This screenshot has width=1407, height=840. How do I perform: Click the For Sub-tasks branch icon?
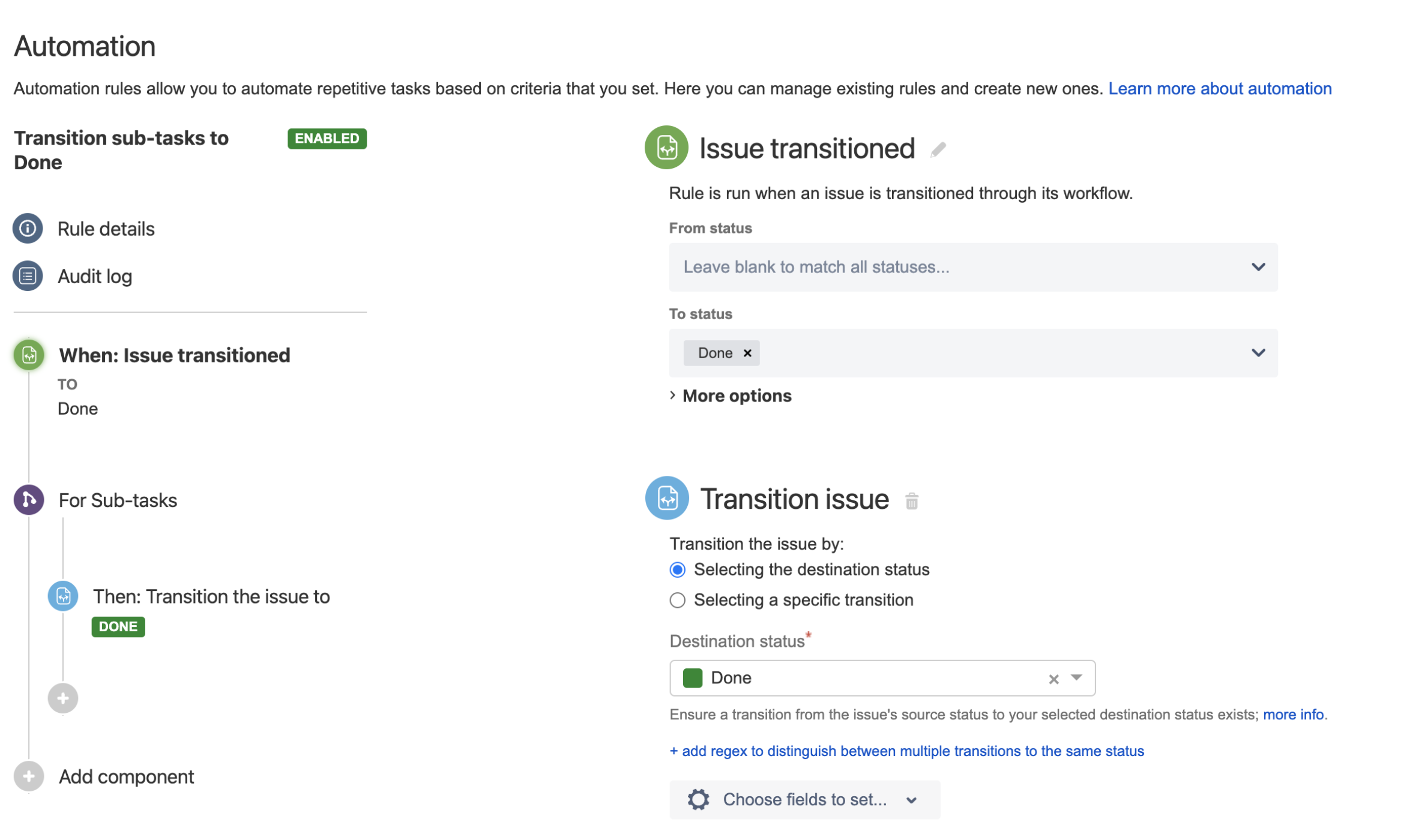point(28,500)
